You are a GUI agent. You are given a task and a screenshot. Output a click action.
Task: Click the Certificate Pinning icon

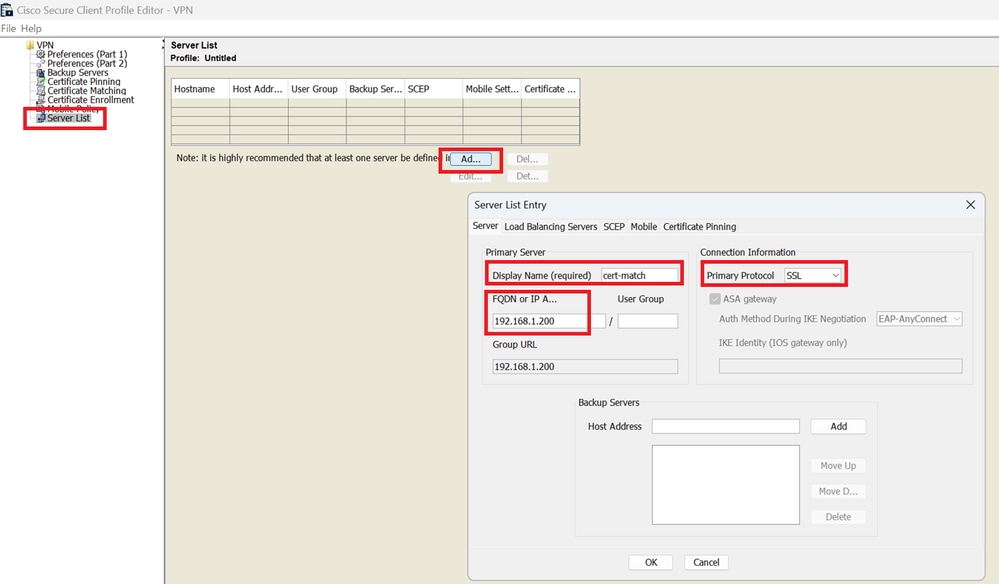pyautogui.click(x=41, y=82)
